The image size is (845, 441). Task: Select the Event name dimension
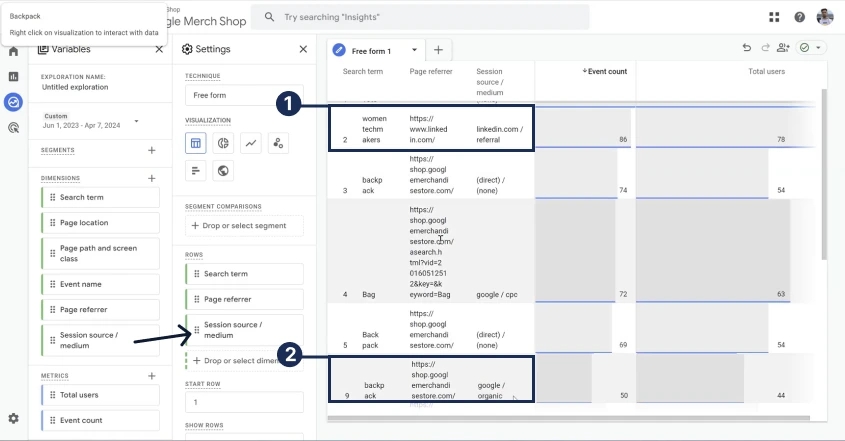(x=100, y=284)
